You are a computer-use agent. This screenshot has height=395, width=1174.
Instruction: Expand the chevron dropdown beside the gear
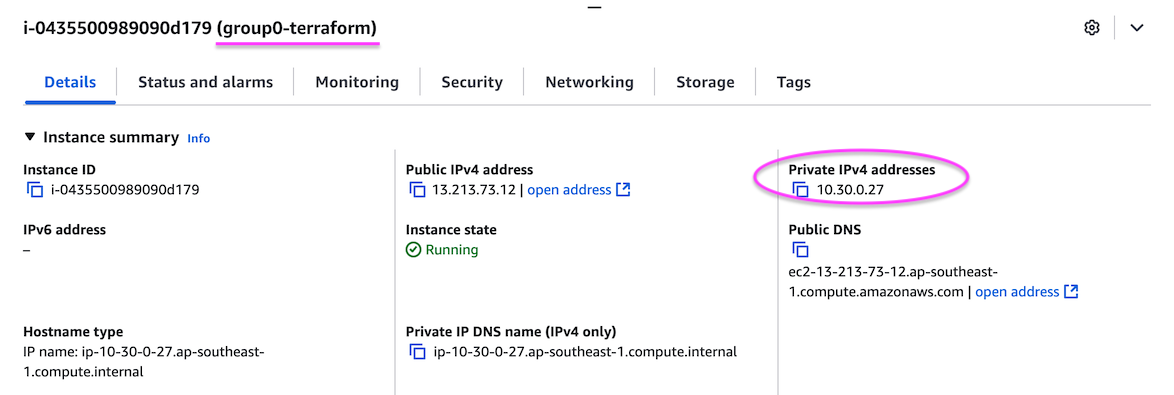(x=1137, y=28)
